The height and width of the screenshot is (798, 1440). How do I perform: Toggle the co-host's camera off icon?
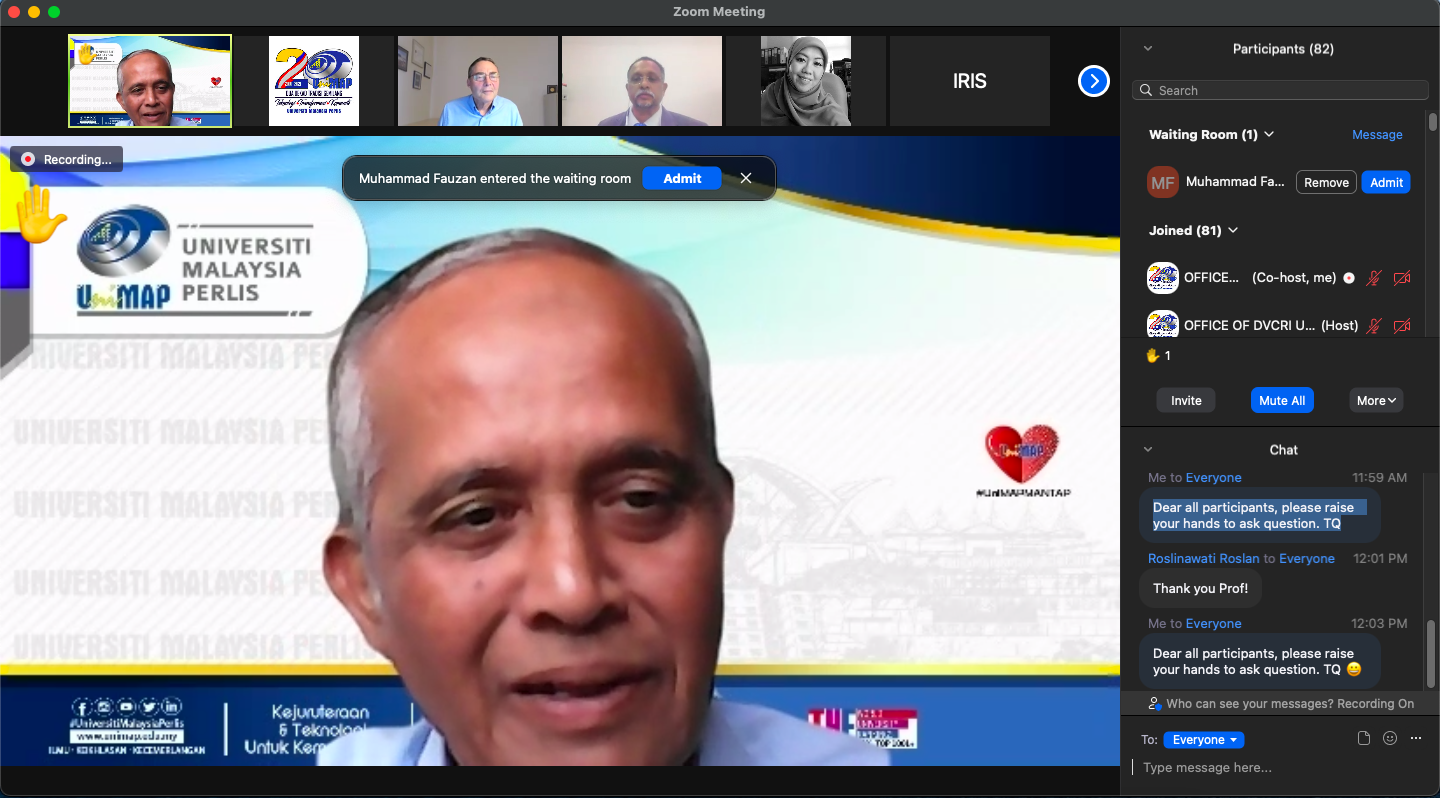coord(1402,278)
